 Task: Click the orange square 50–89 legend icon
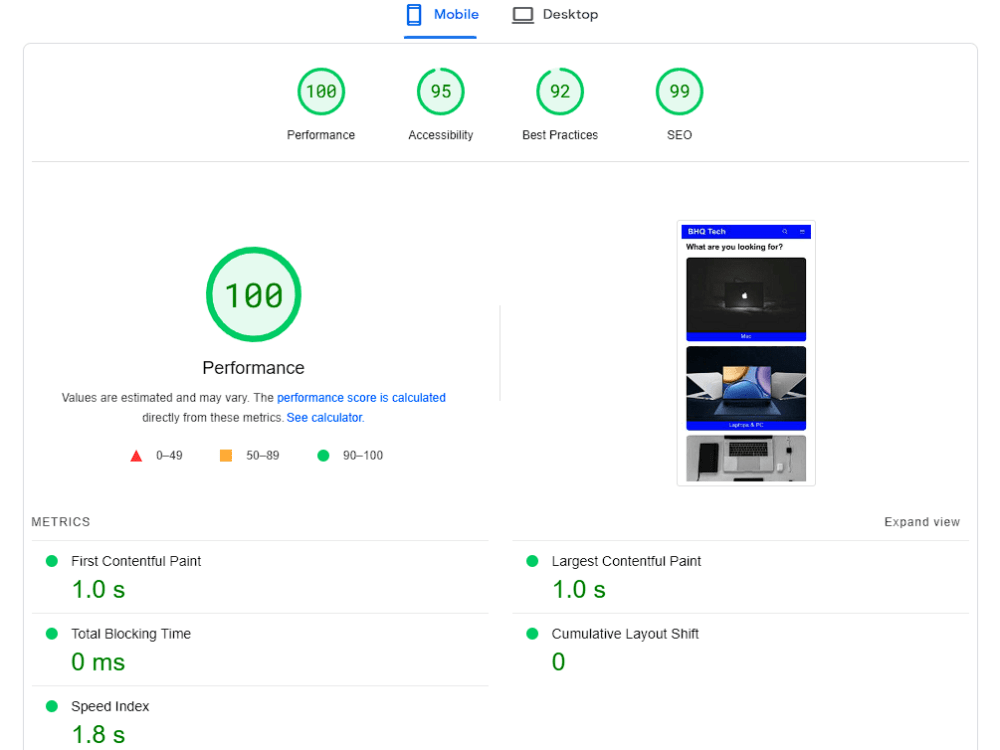tap(226, 455)
